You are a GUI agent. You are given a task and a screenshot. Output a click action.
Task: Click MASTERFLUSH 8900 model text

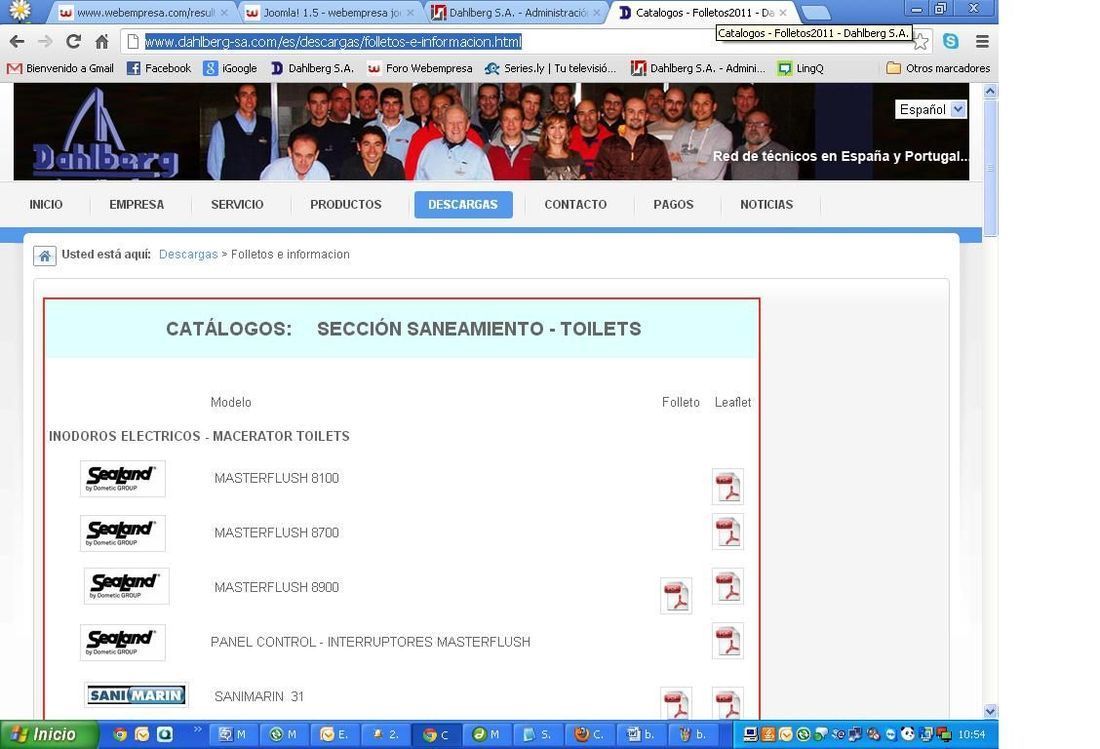tap(276, 586)
